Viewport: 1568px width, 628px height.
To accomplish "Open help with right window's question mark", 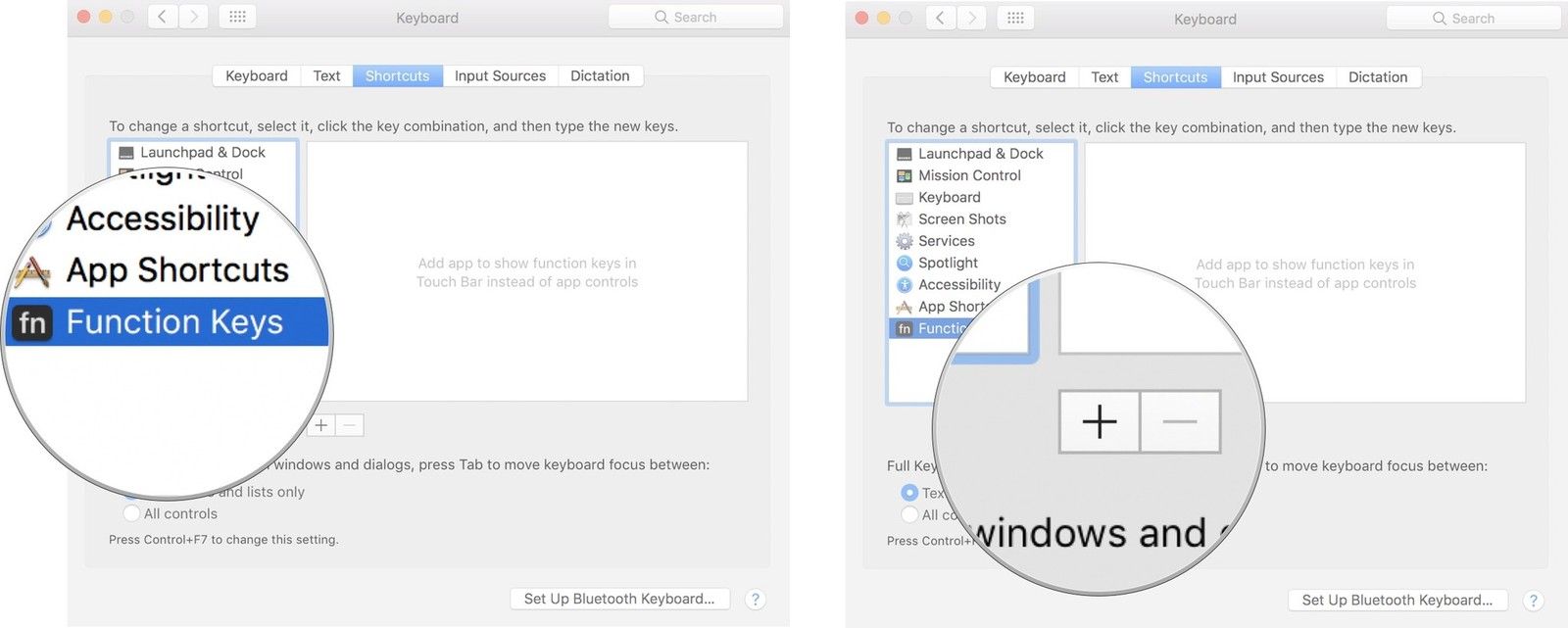I will pyautogui.click(x=1533, y=601).
